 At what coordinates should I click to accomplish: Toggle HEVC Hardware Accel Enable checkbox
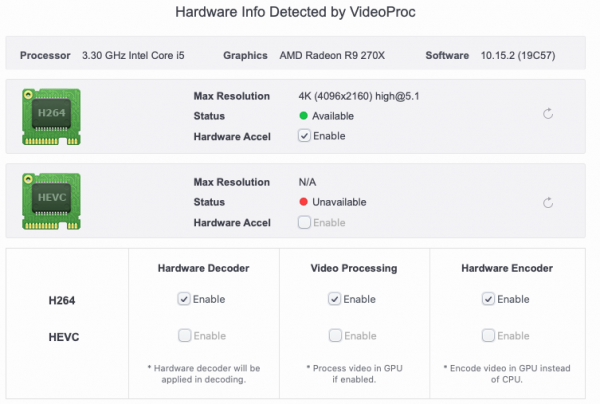pos(304,222)
